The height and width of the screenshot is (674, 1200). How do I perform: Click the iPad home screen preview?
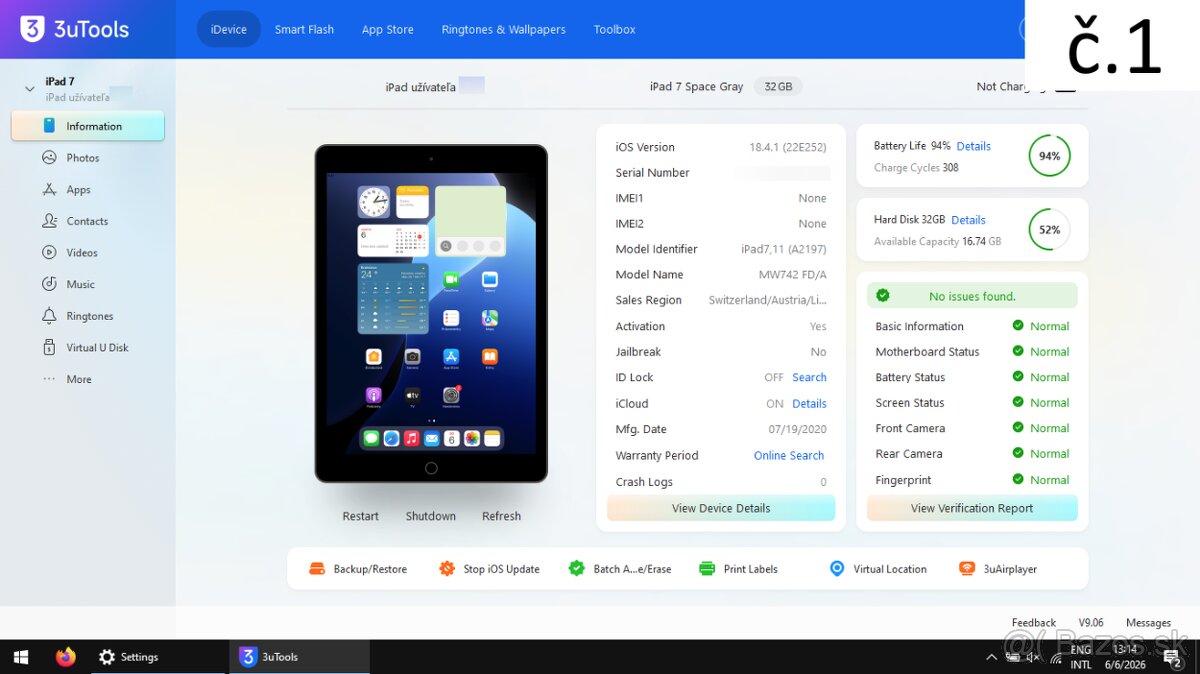431,313
